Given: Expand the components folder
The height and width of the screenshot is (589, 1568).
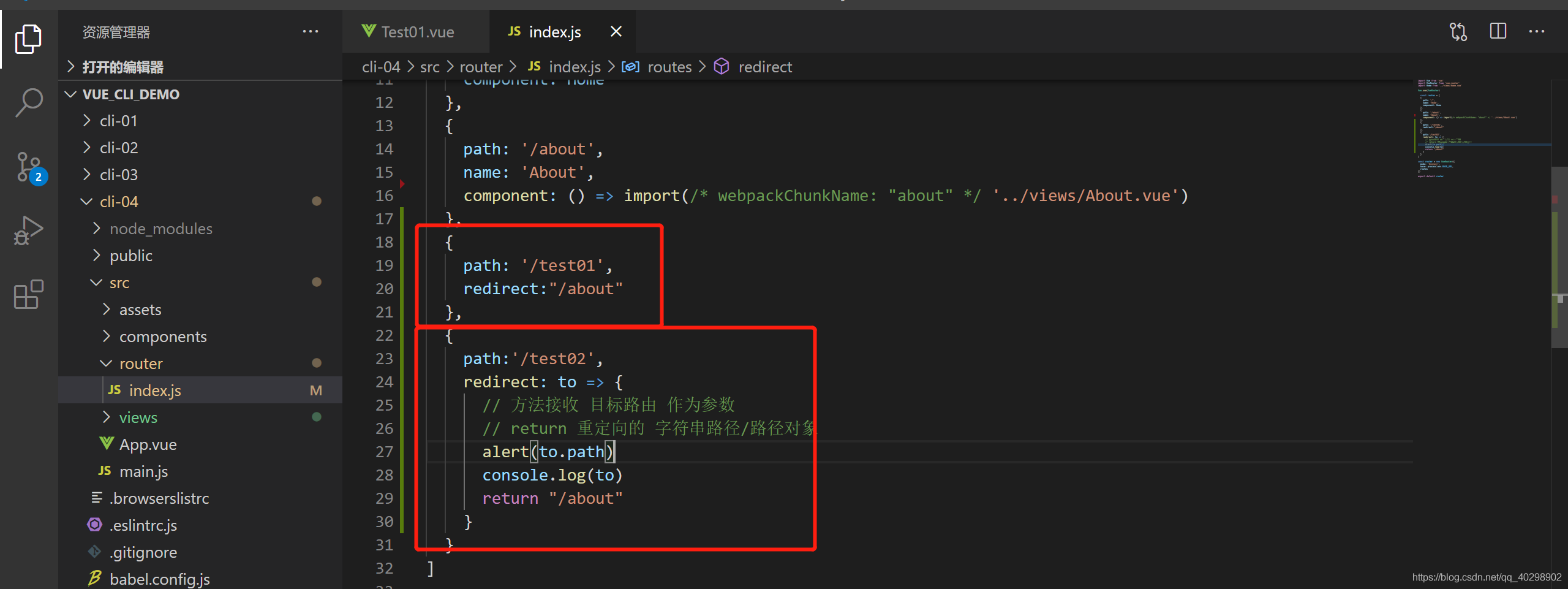Looking at the screenshot, I should point(106,336).
